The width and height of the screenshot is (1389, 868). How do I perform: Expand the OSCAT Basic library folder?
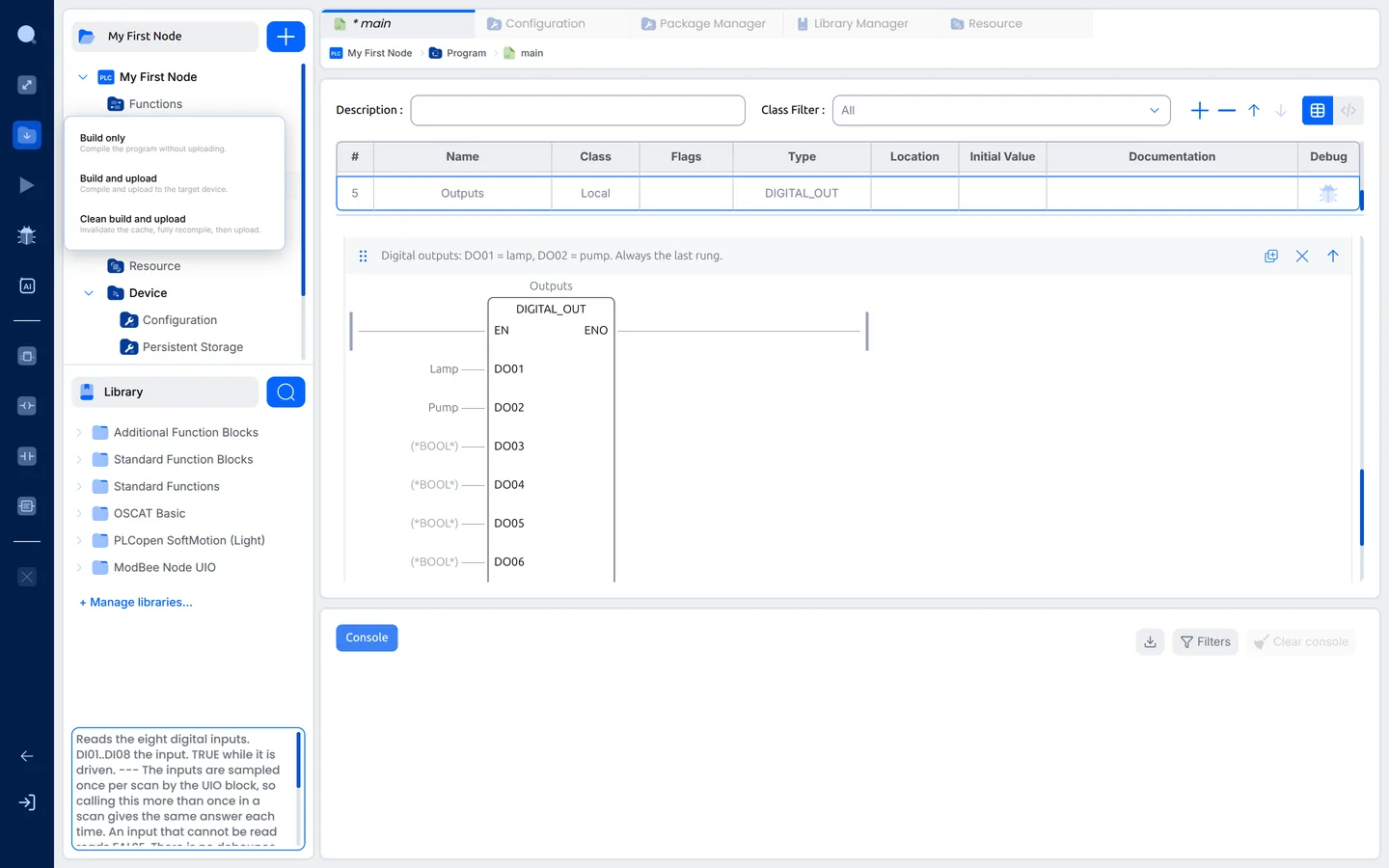(x=79, y=514)
